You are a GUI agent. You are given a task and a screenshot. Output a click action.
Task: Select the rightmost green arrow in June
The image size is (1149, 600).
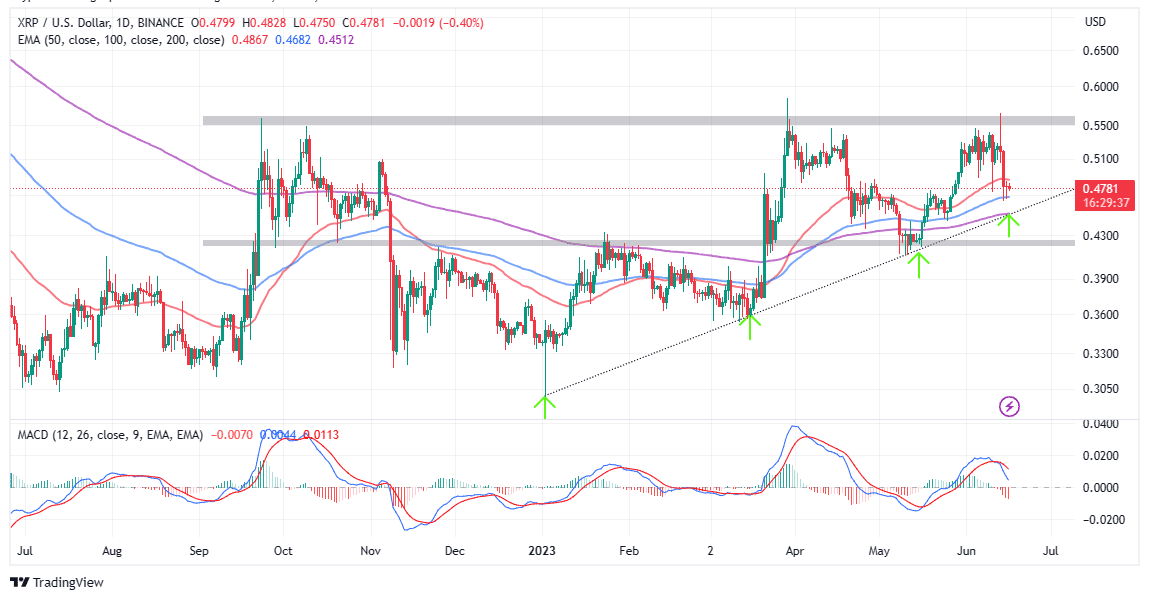1010,224
